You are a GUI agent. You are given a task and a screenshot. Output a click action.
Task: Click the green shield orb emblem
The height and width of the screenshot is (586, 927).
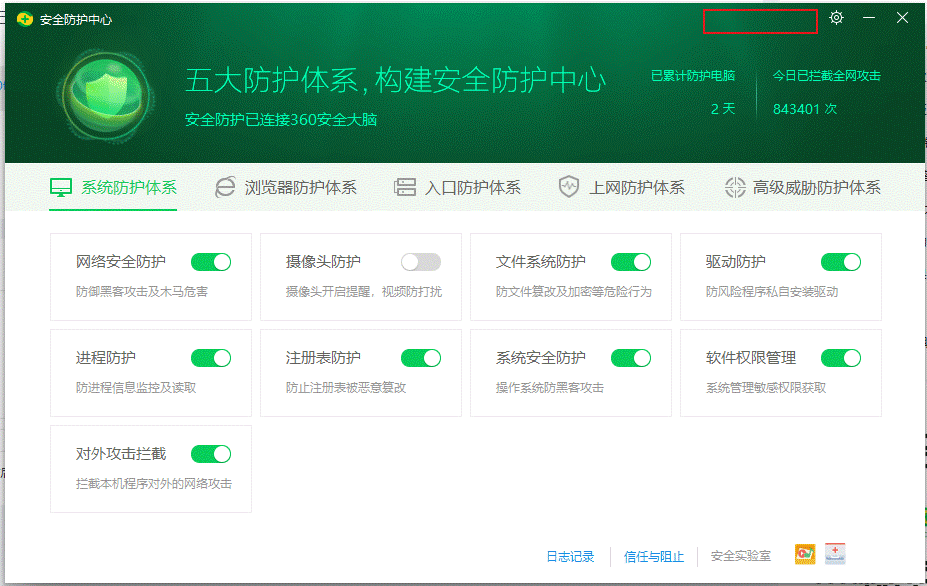point(106,96)
